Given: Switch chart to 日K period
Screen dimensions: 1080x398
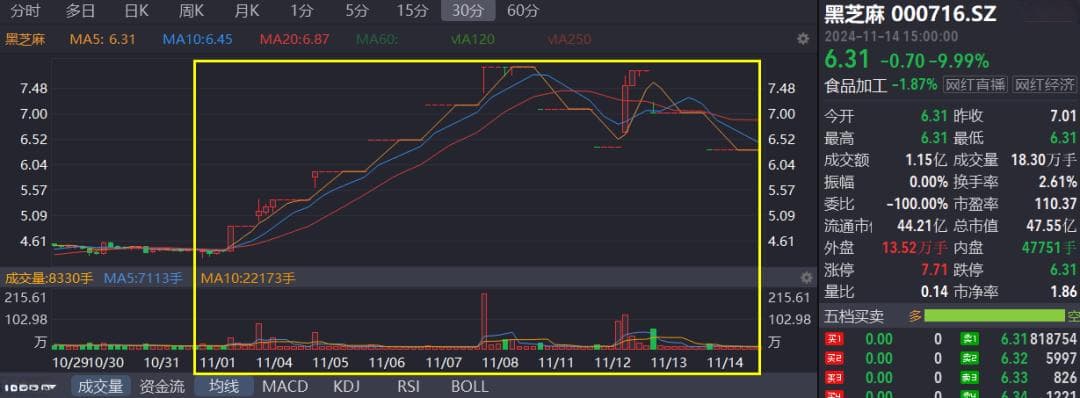Looking at the screenshot, I should (x=136, y=10).
